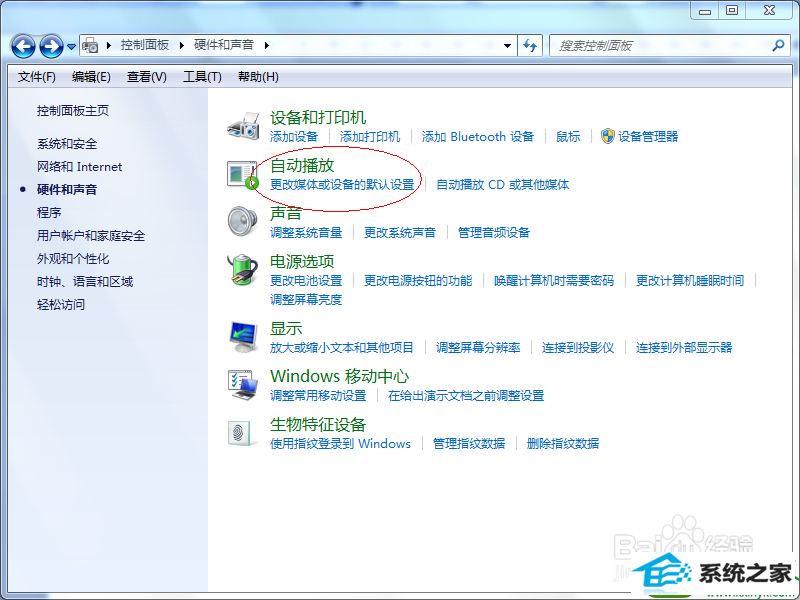Screen dimensions: 800x600
Task: Click the Windows 移动中心 heading
Action: coord(339,377)
